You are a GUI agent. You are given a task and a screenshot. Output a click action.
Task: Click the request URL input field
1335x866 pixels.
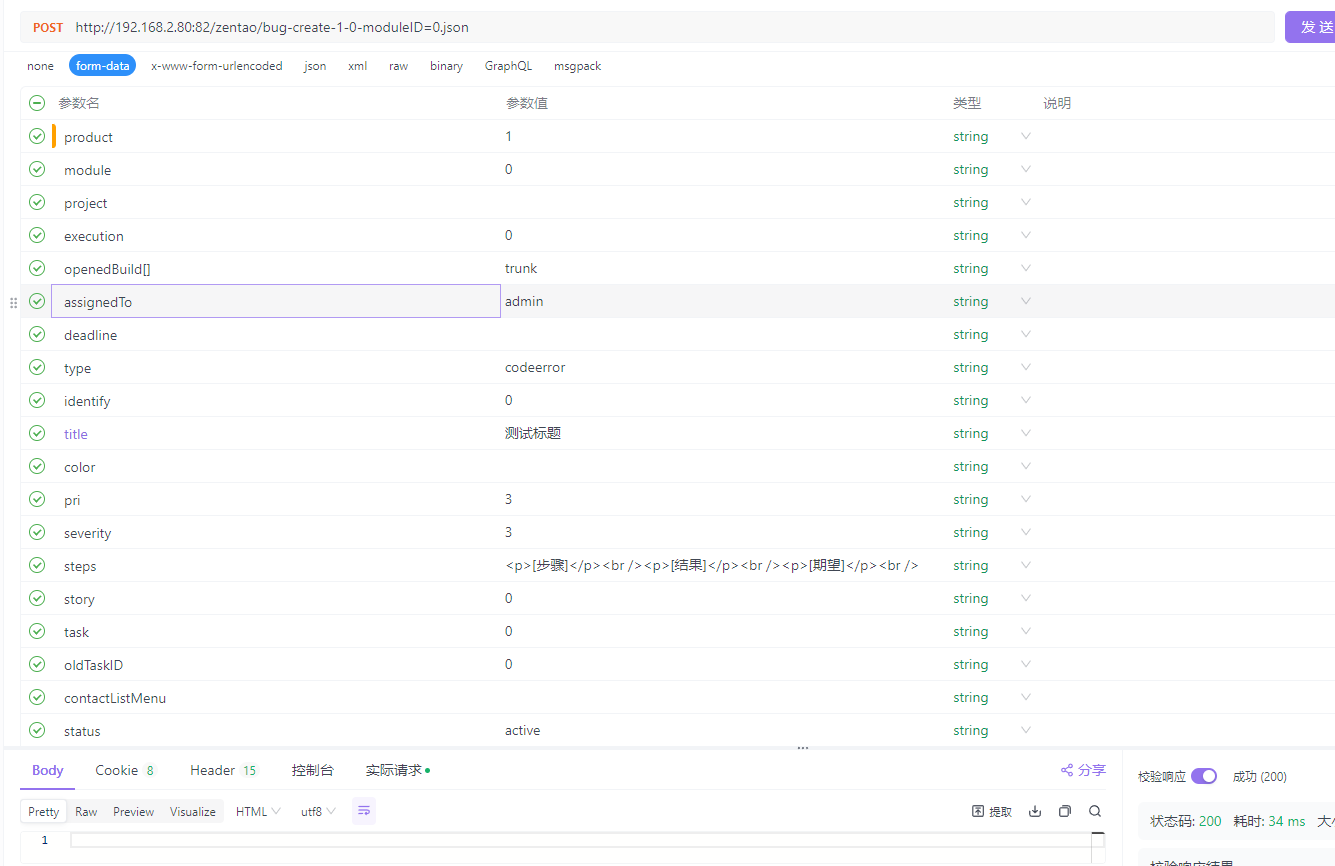point(660,27)
